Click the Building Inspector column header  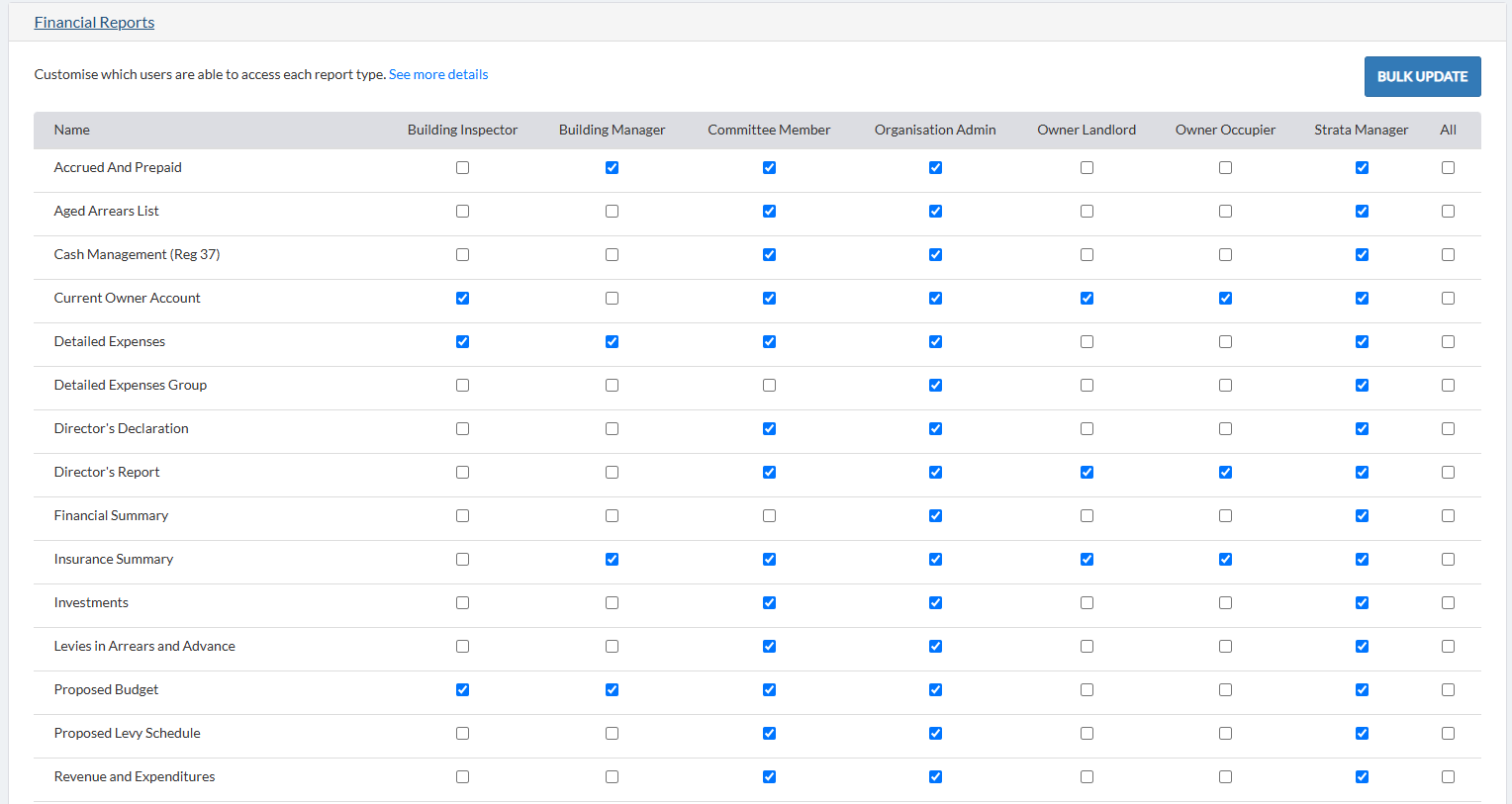pos(462,130)
